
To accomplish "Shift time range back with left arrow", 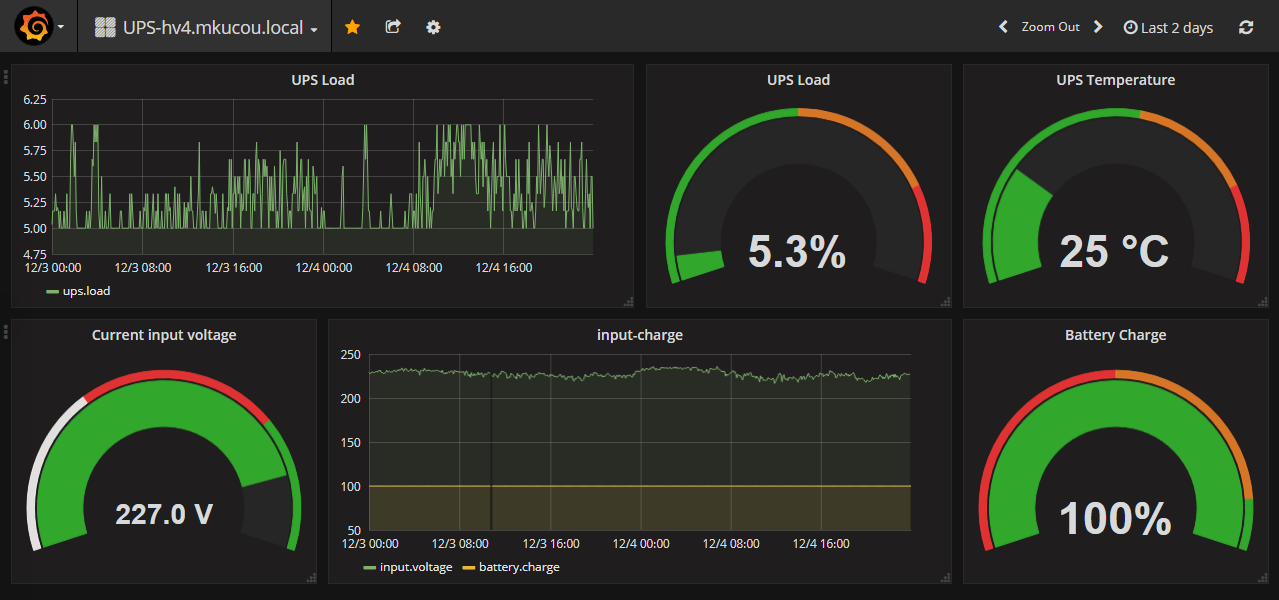I will pos(1003,27).
